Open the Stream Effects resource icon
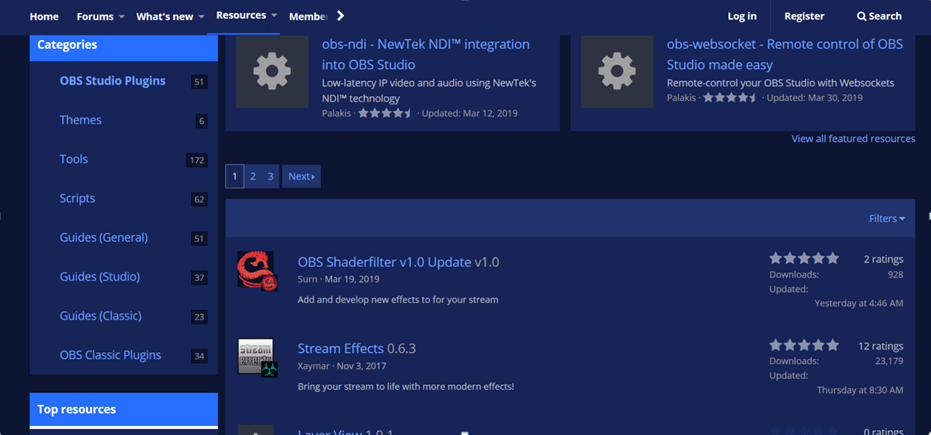Screen dimensions: 931x435 pos(257,357)
